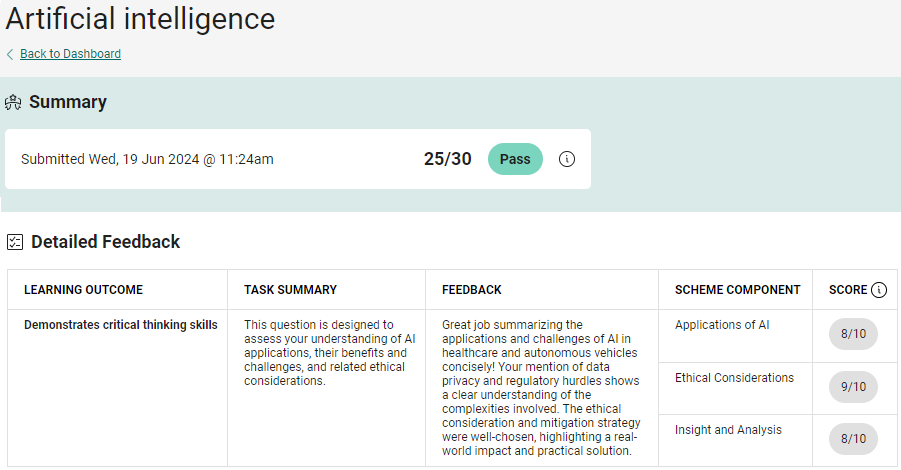Click the Ethical Considerations 9/10 score pill
901x470 pixels.
(853, 386)
